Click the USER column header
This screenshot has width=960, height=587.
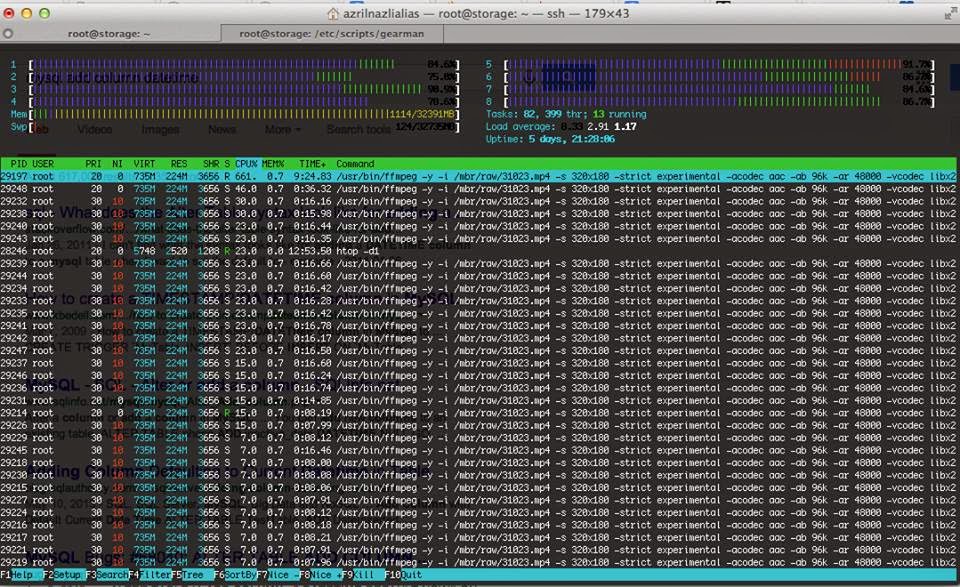click(x=43, y=164)
